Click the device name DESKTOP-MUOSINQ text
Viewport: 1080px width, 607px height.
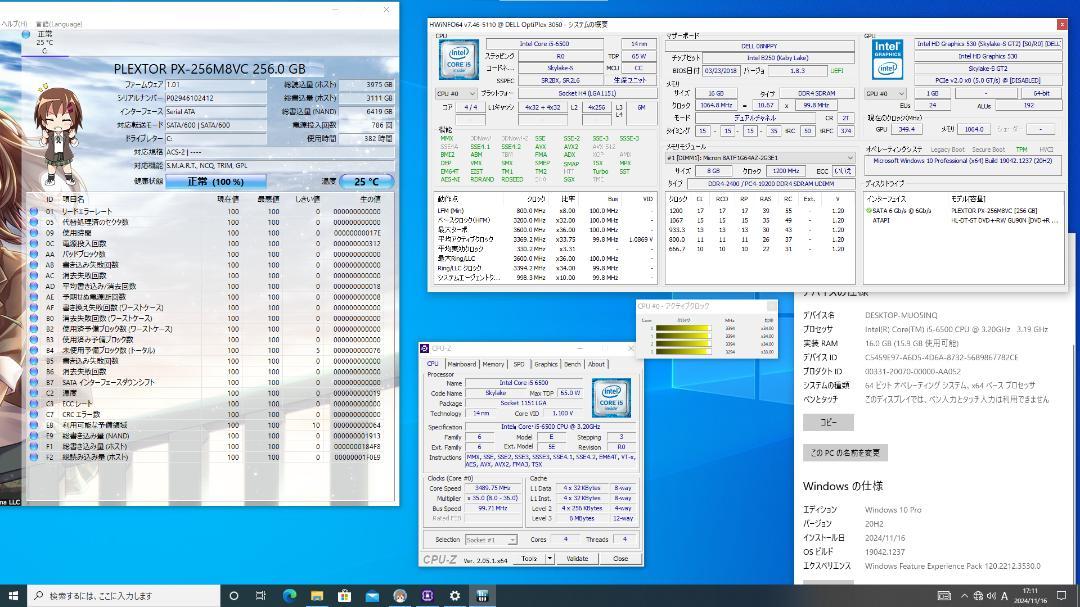[901, 315]
